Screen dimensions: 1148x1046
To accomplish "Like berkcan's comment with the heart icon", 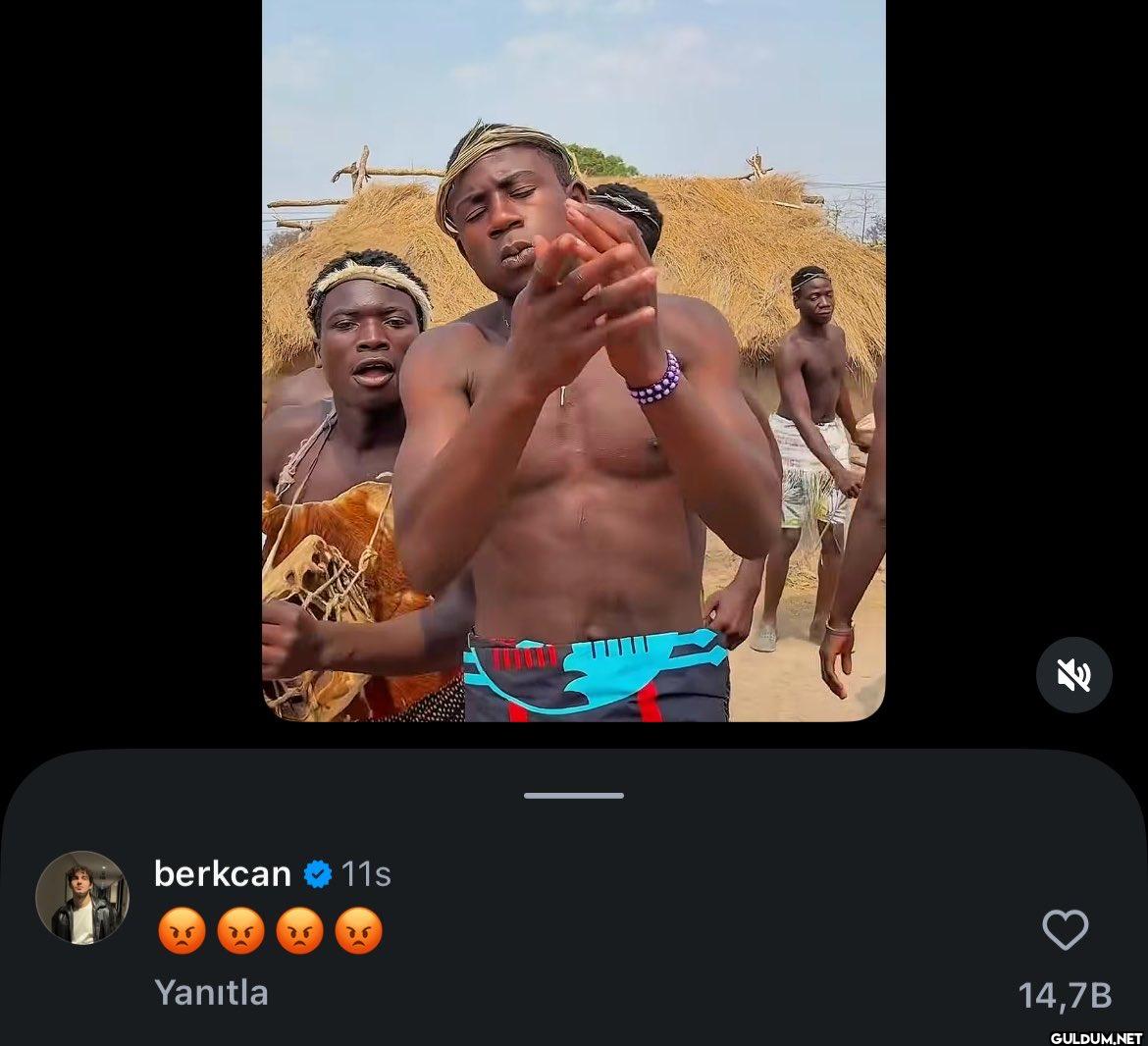I will coord(1066,929).
